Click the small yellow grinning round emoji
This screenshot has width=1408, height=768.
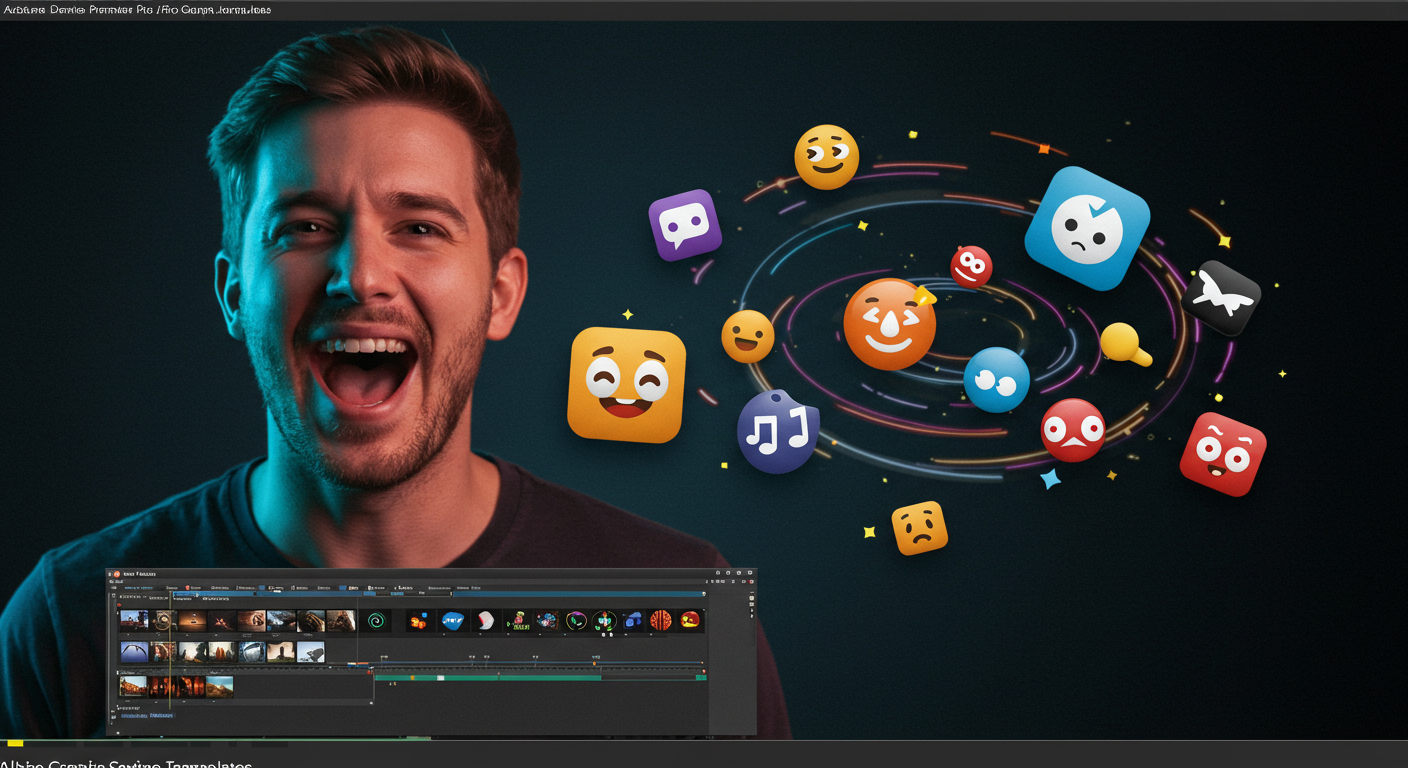(x=748, y=336)
